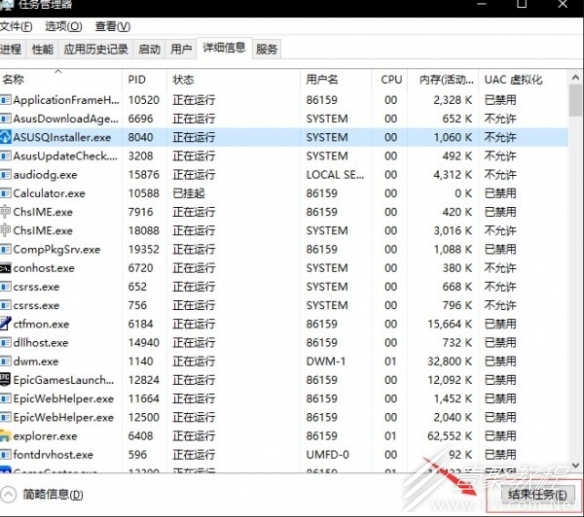This screenshot has width=584, height=517.
Task: Select the 详细信息 tab
Action: [x=224, y=48]
